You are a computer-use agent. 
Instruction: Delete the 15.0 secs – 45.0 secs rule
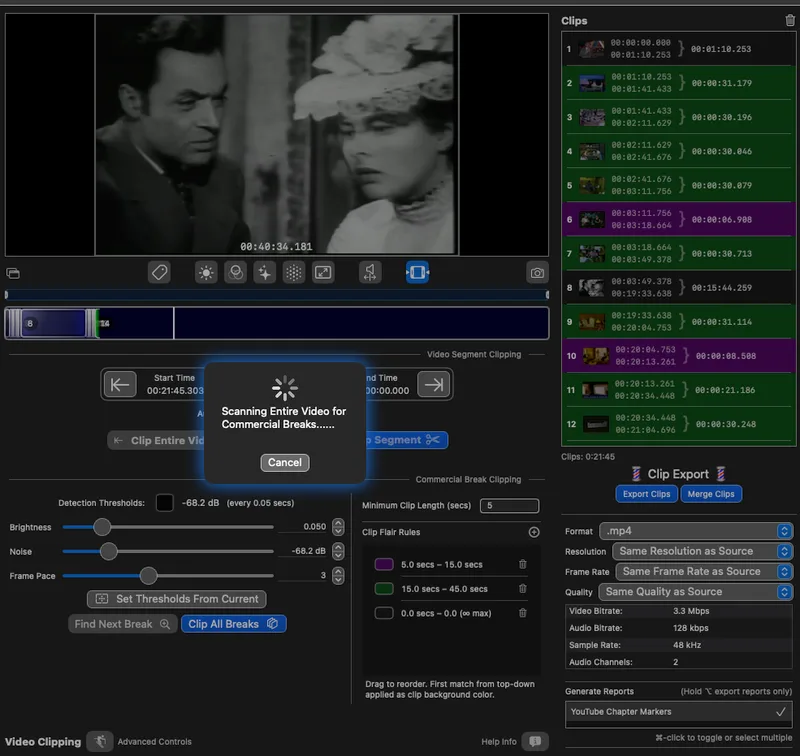point(522,589)
